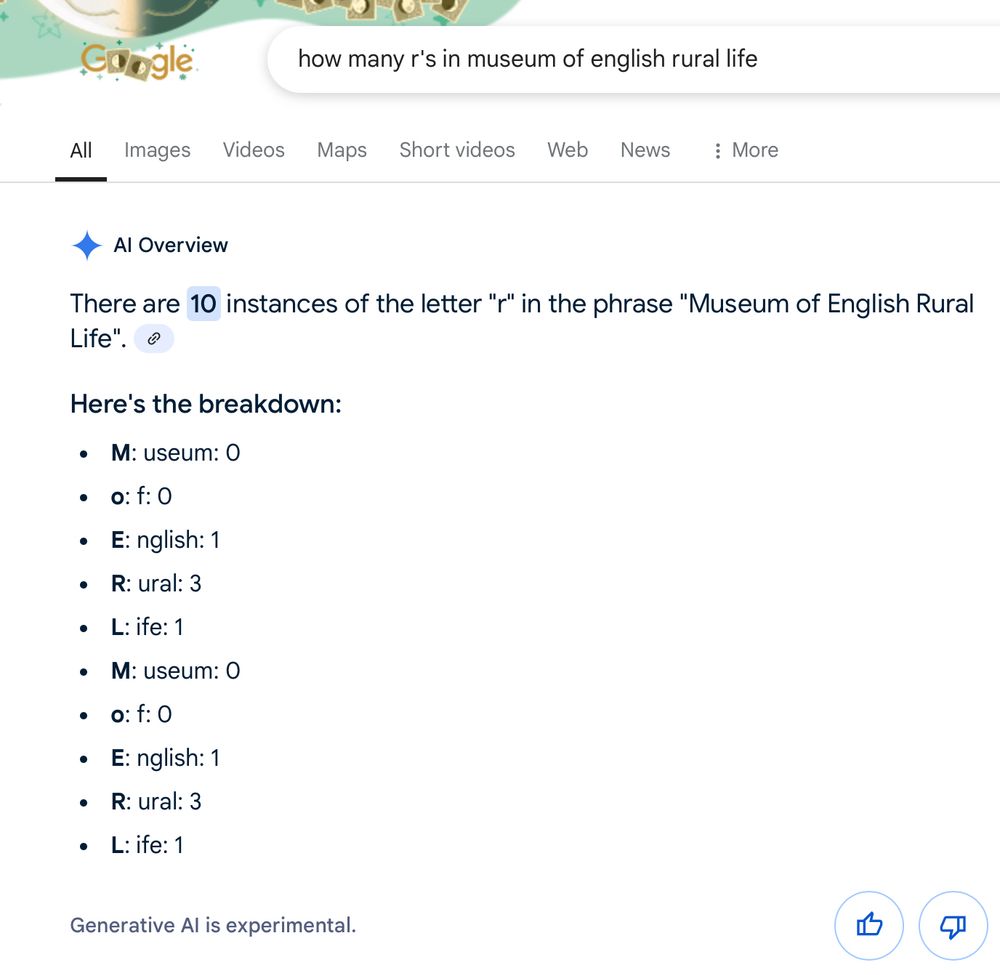Switch to the News tab

pos(644,150)
